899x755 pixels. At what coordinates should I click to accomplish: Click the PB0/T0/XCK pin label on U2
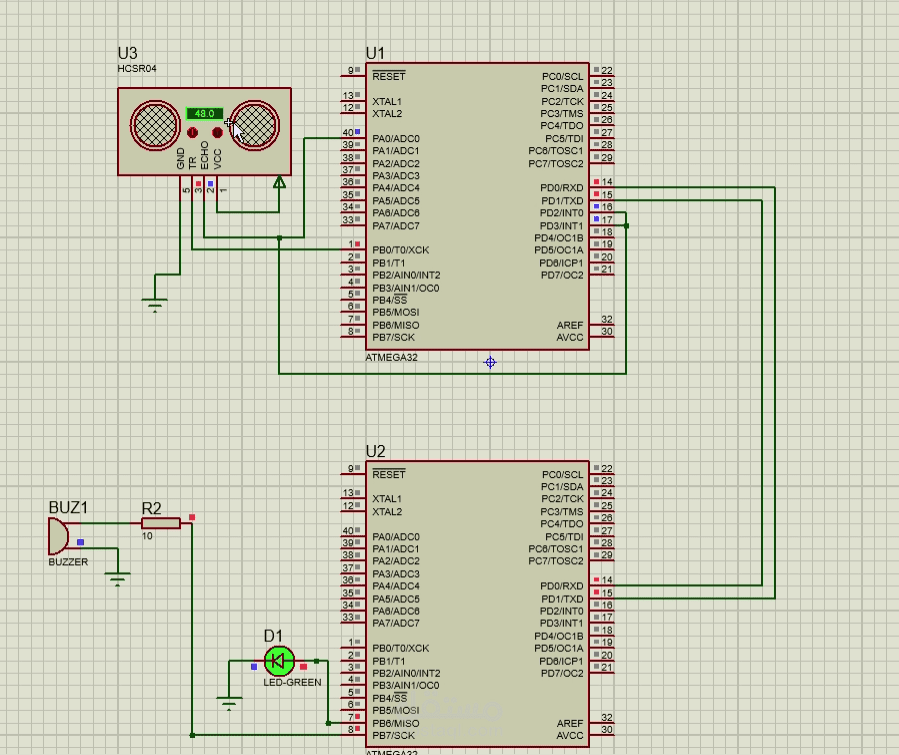pyautogui.click(x=401, y=648)
